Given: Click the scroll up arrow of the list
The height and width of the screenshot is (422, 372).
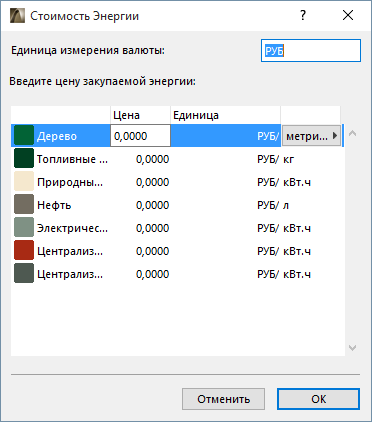Looking at the screenshot, I should tap(352, 134).
